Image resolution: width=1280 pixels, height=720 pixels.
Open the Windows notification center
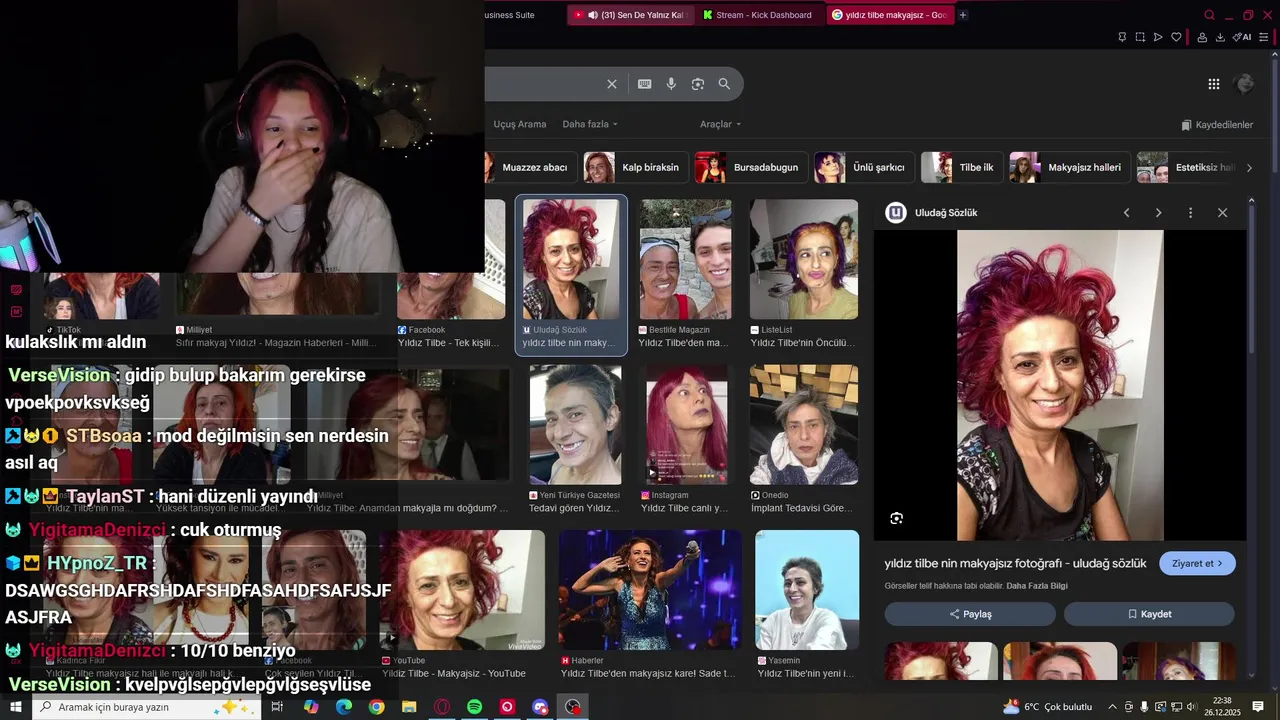(x=1258, y=707)
